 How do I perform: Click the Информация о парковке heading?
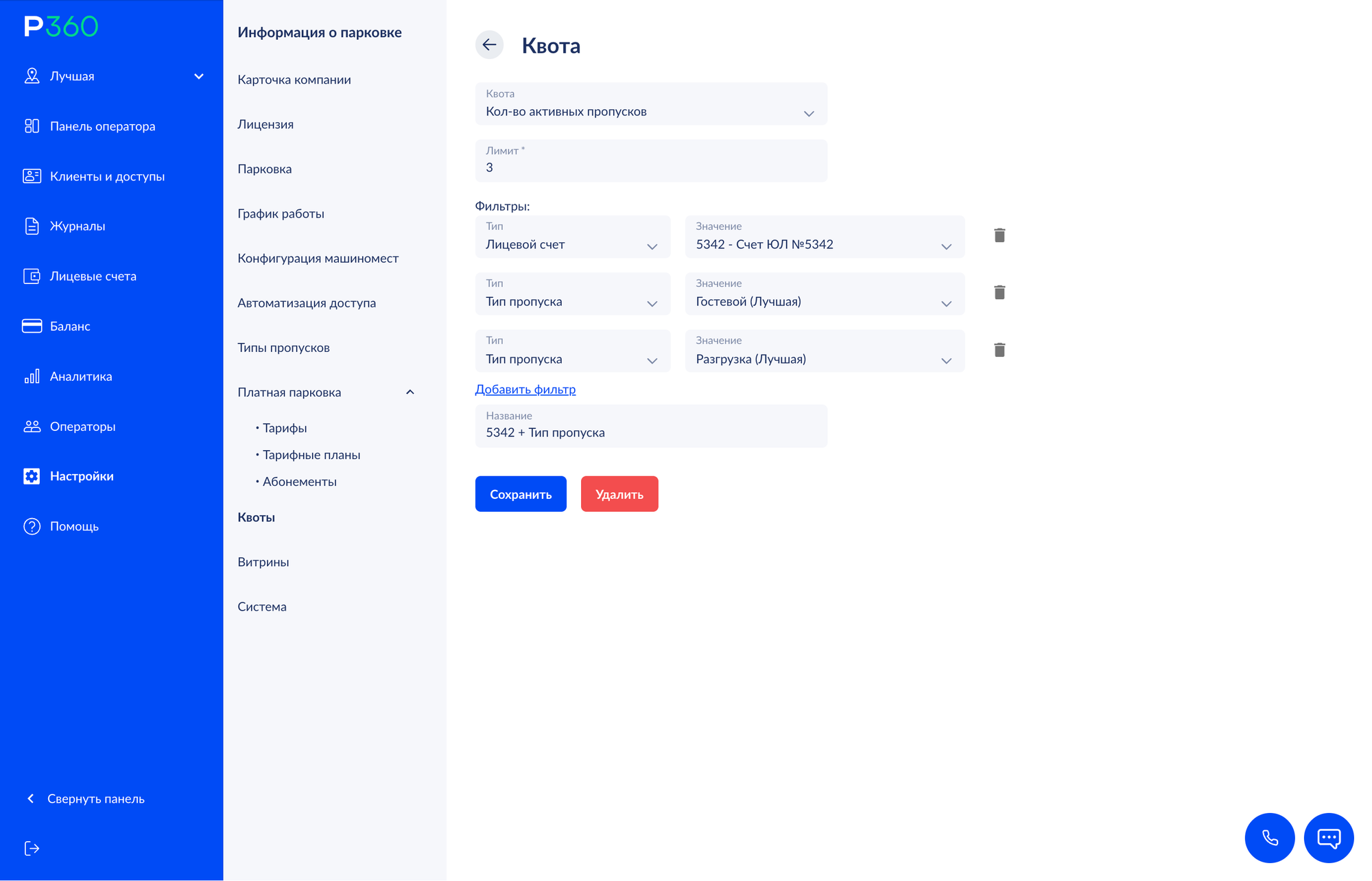[x=320, y=32]
